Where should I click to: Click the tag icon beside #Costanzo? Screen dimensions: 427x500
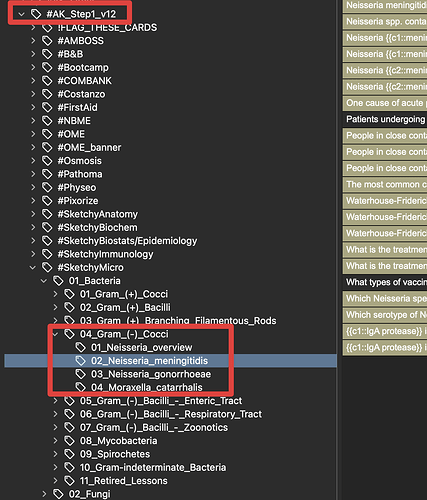pyautogui.click(x=47, y=94)
